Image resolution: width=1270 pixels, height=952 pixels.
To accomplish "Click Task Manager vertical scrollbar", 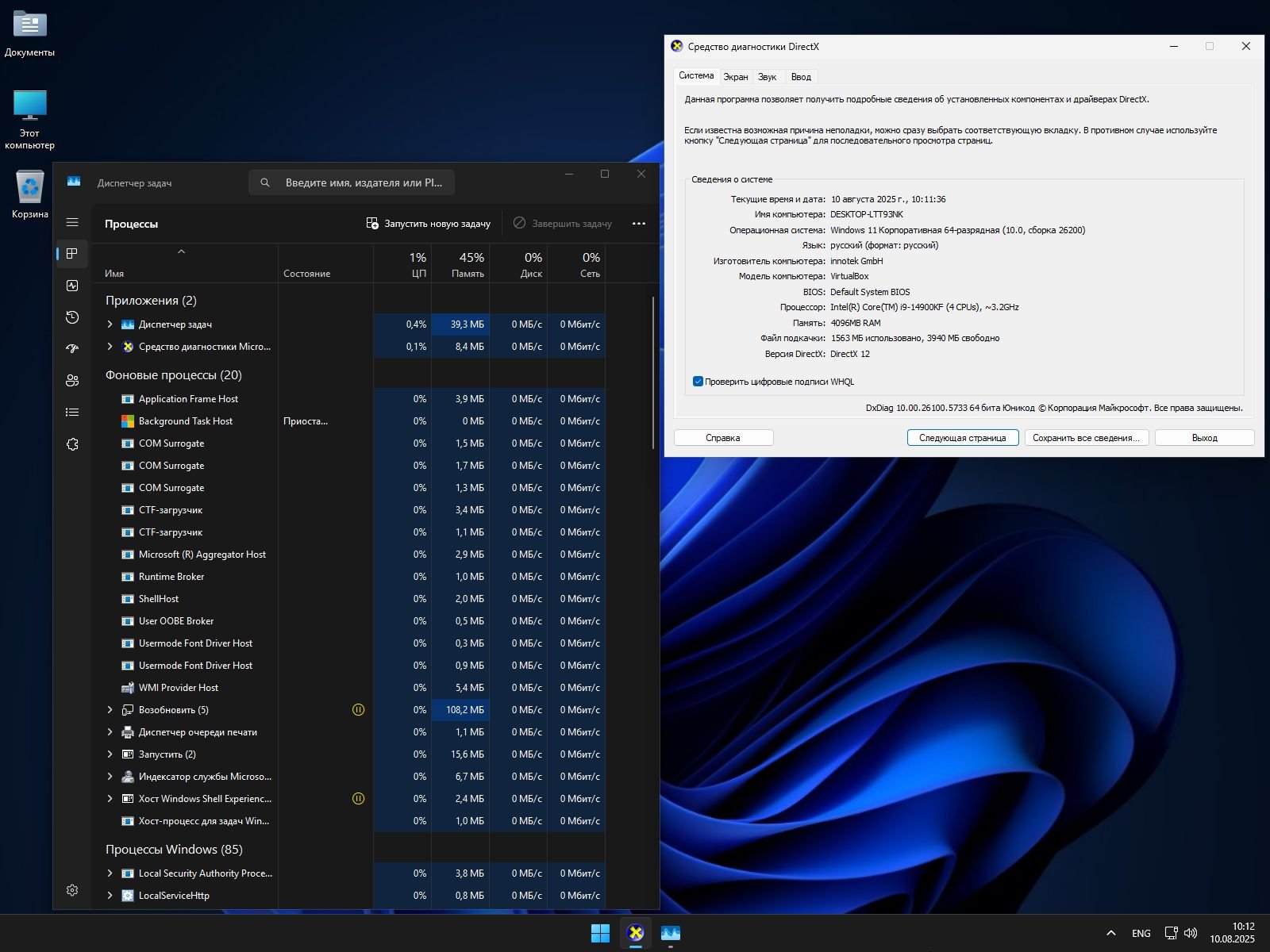I will click(x=653, y=373).
